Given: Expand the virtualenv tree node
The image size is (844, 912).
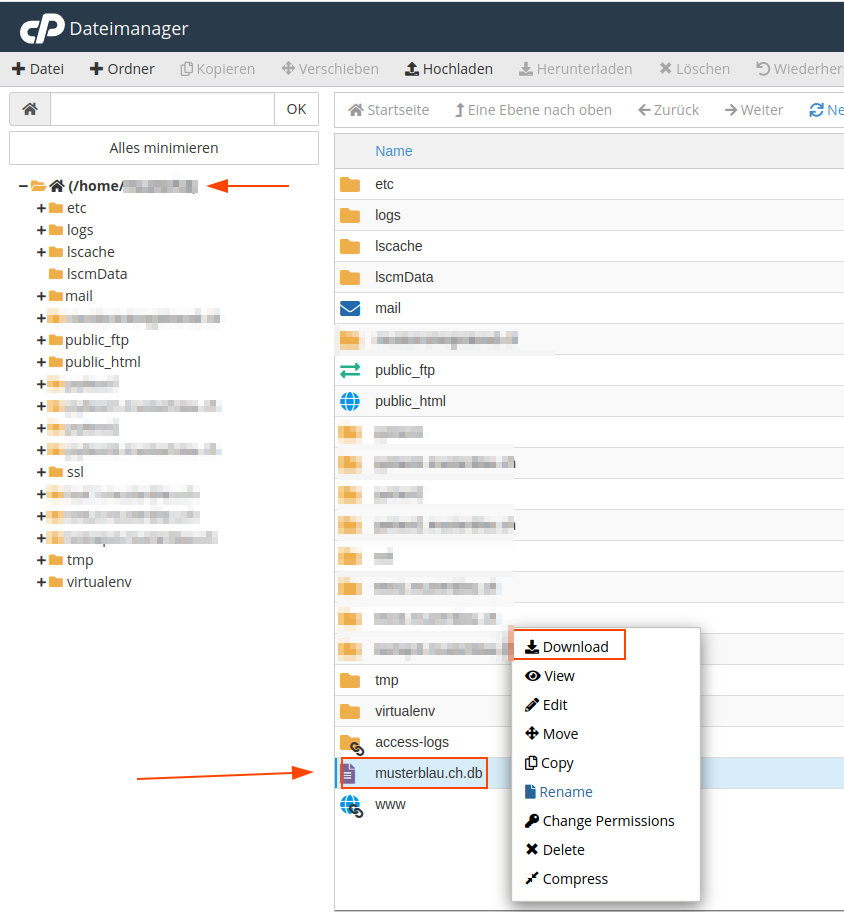Looking at the screenshot, I should (x=42, y=582).
